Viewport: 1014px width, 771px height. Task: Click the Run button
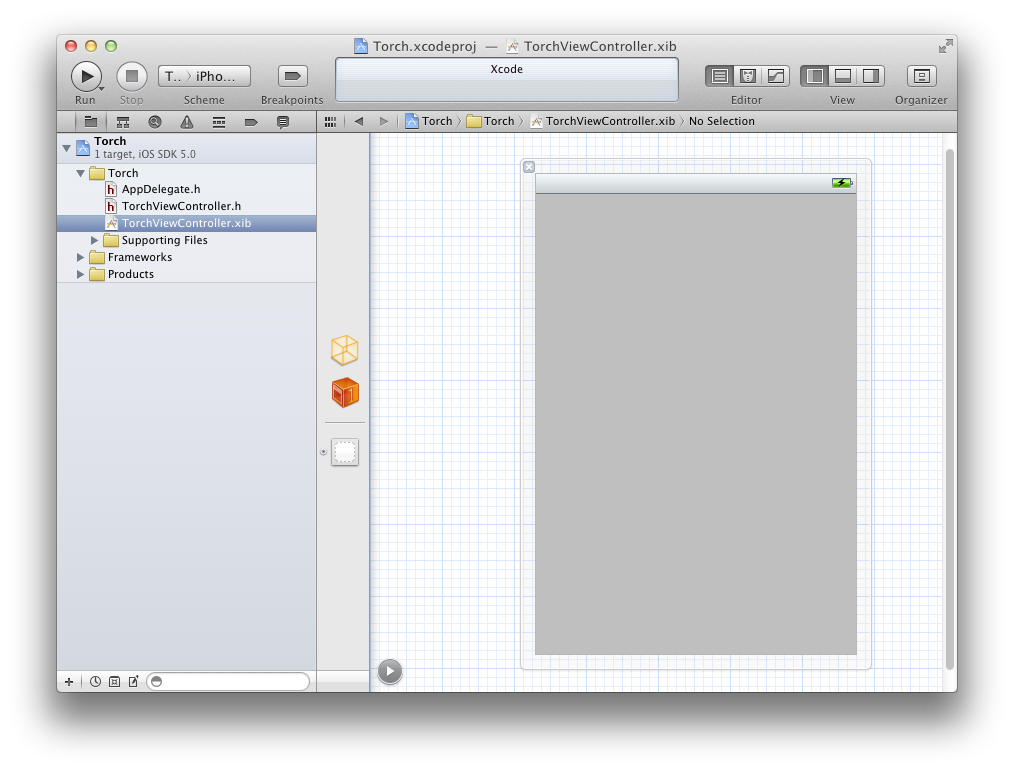tap(86, 75)
